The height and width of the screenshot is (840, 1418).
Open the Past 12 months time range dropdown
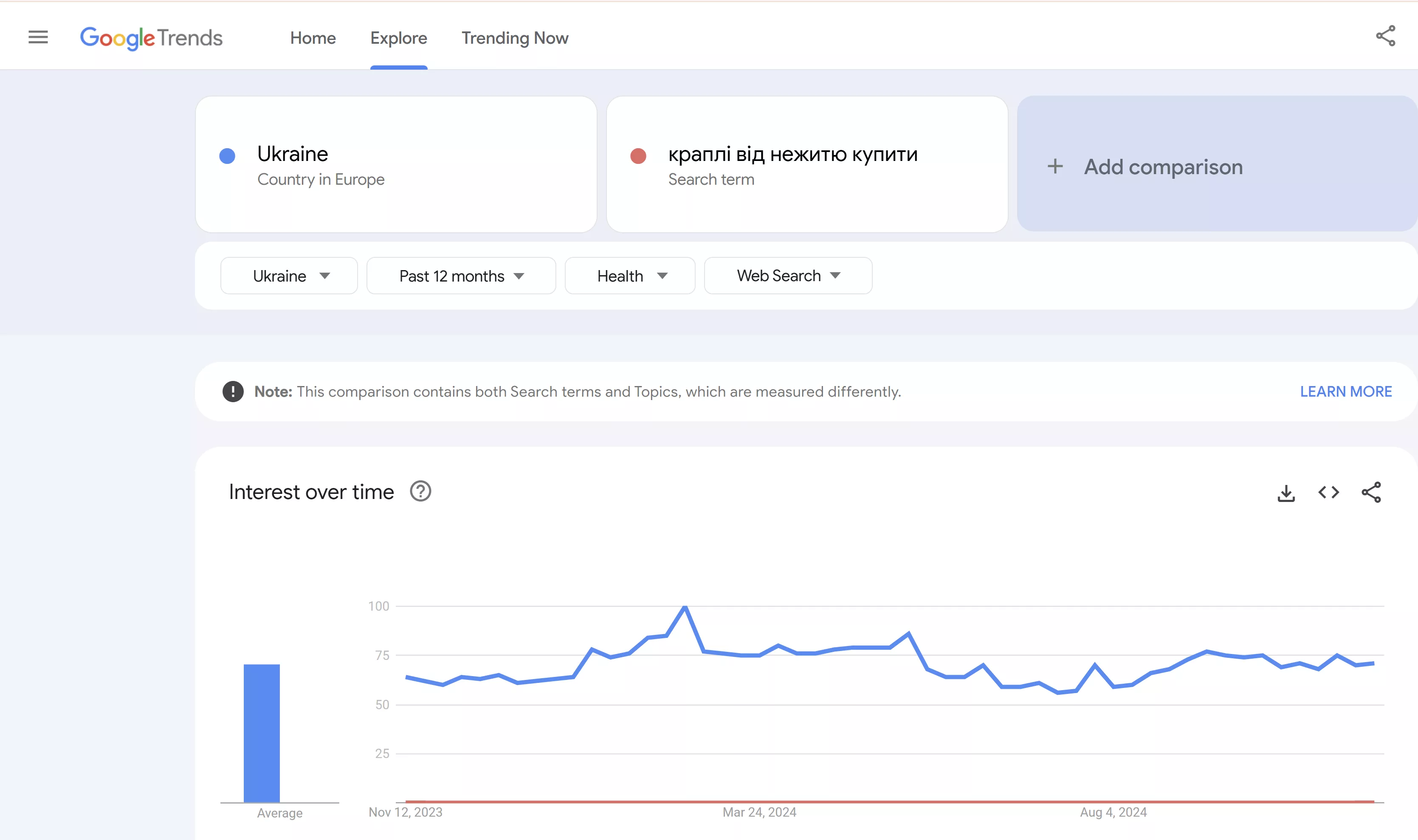click(x=461, y=276)
